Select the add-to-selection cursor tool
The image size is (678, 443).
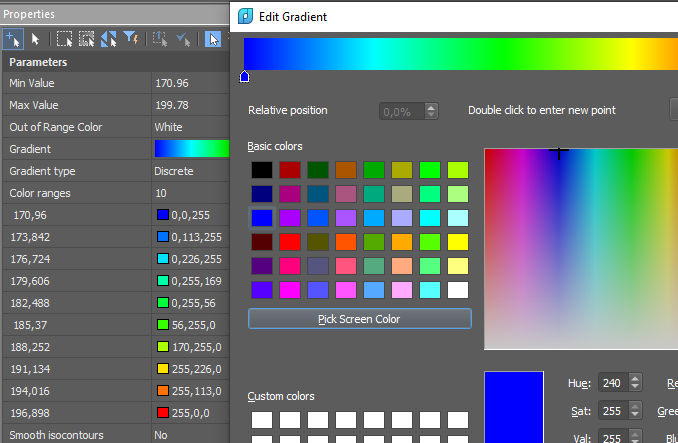(13, 39)
